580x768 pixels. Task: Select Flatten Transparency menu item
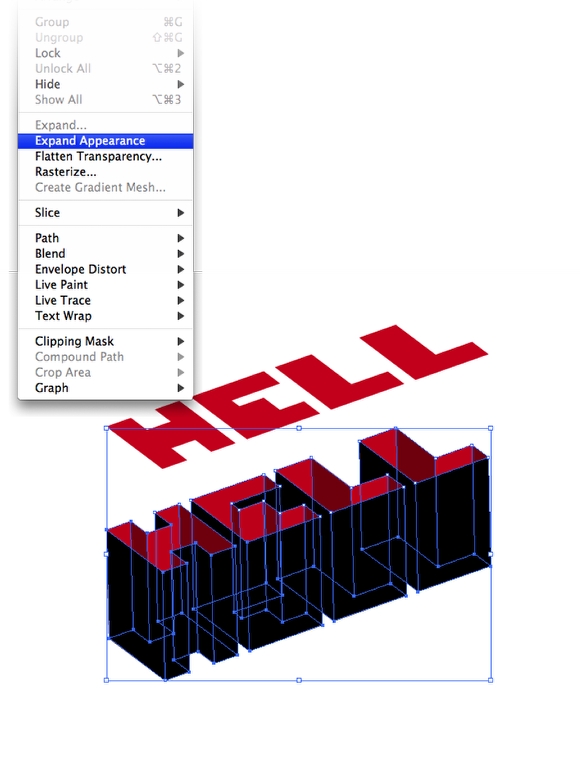tap(105, 157)
